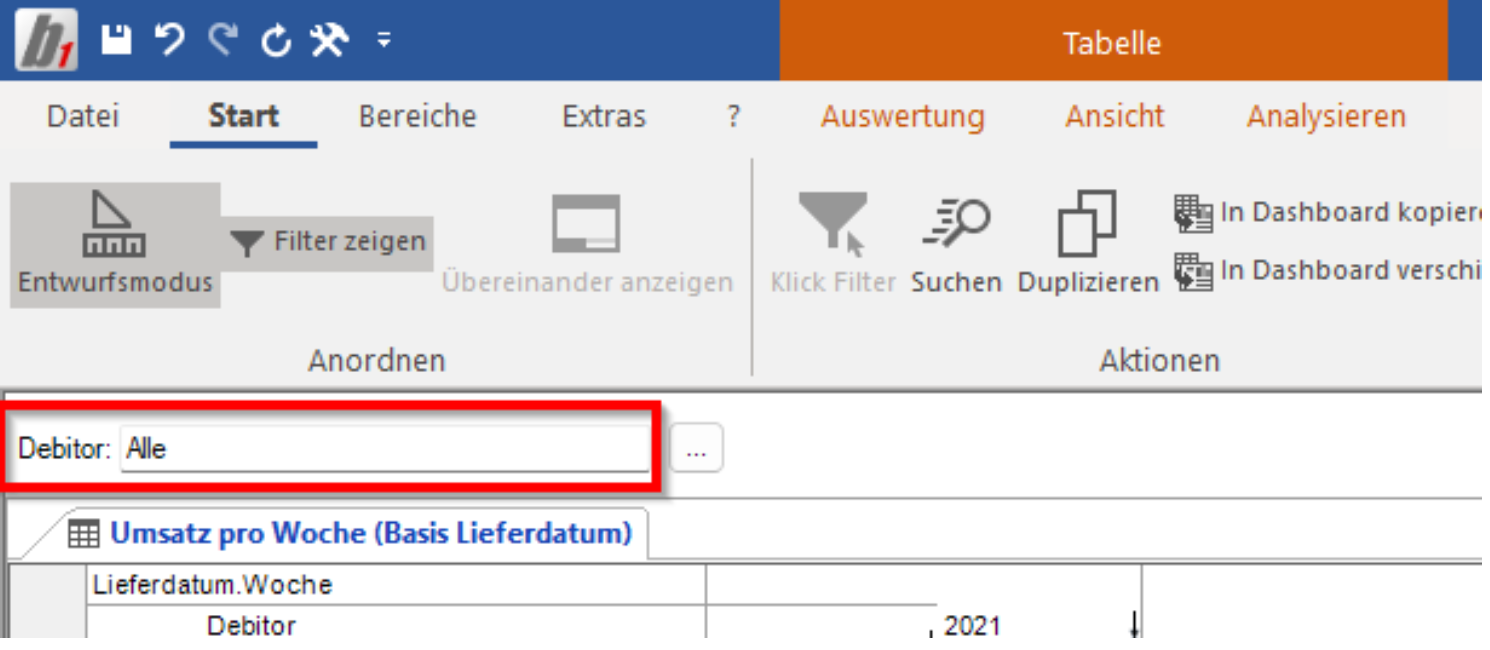Open the help question mark tab
This screenshot has width=1490, height=650.
[734, 116]
